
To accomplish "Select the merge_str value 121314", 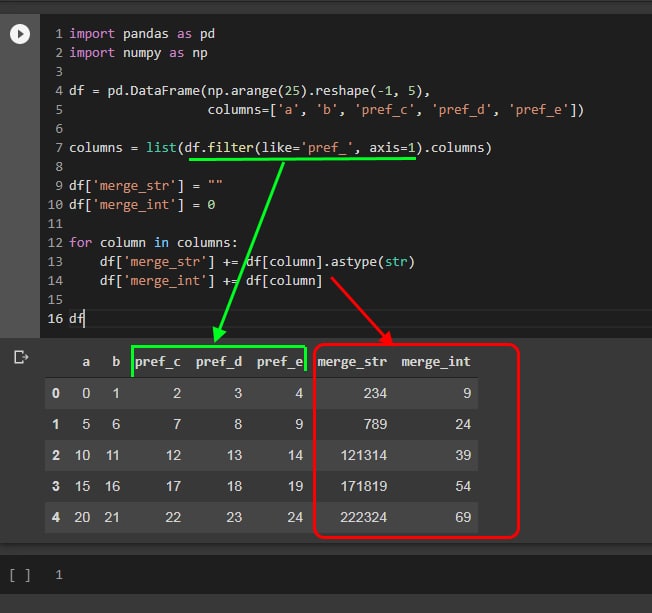I will point(364,455).
